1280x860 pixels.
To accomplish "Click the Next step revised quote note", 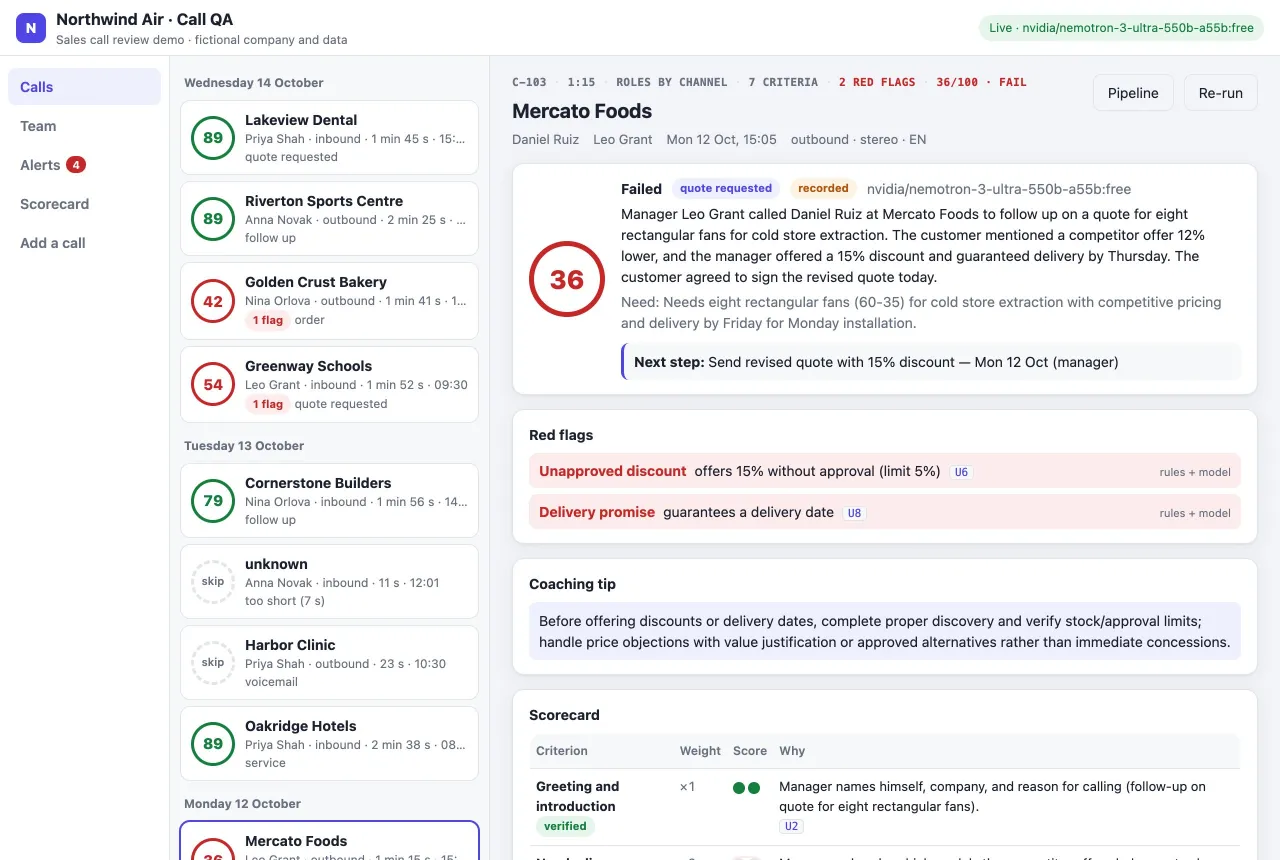I will [x=931, y=362].
